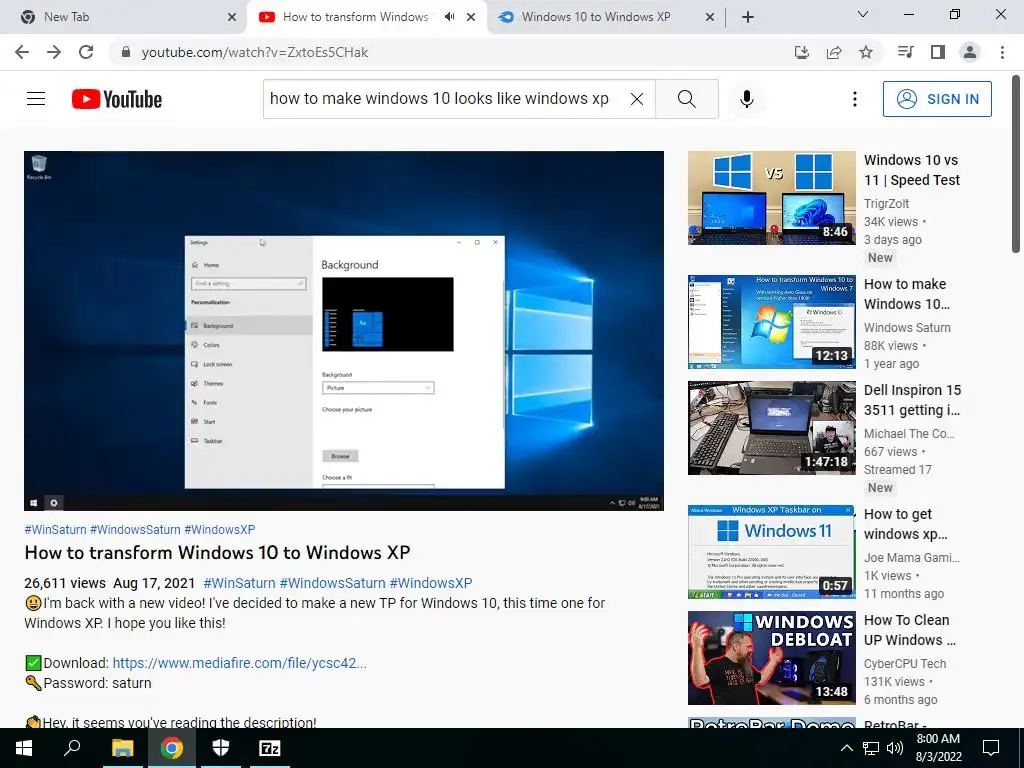Share this page from address bar

[x=834, y=52]
